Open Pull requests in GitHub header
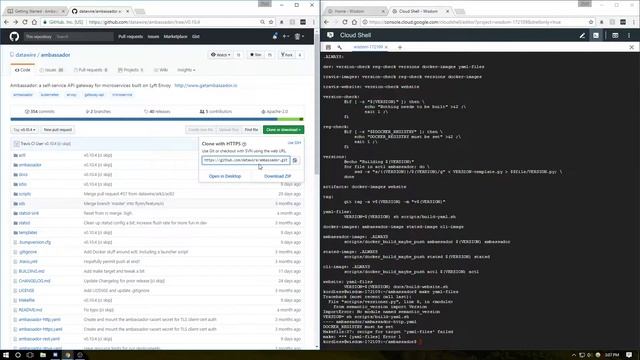The height and width of the screenshot is (360, 640). pos(131,37)
